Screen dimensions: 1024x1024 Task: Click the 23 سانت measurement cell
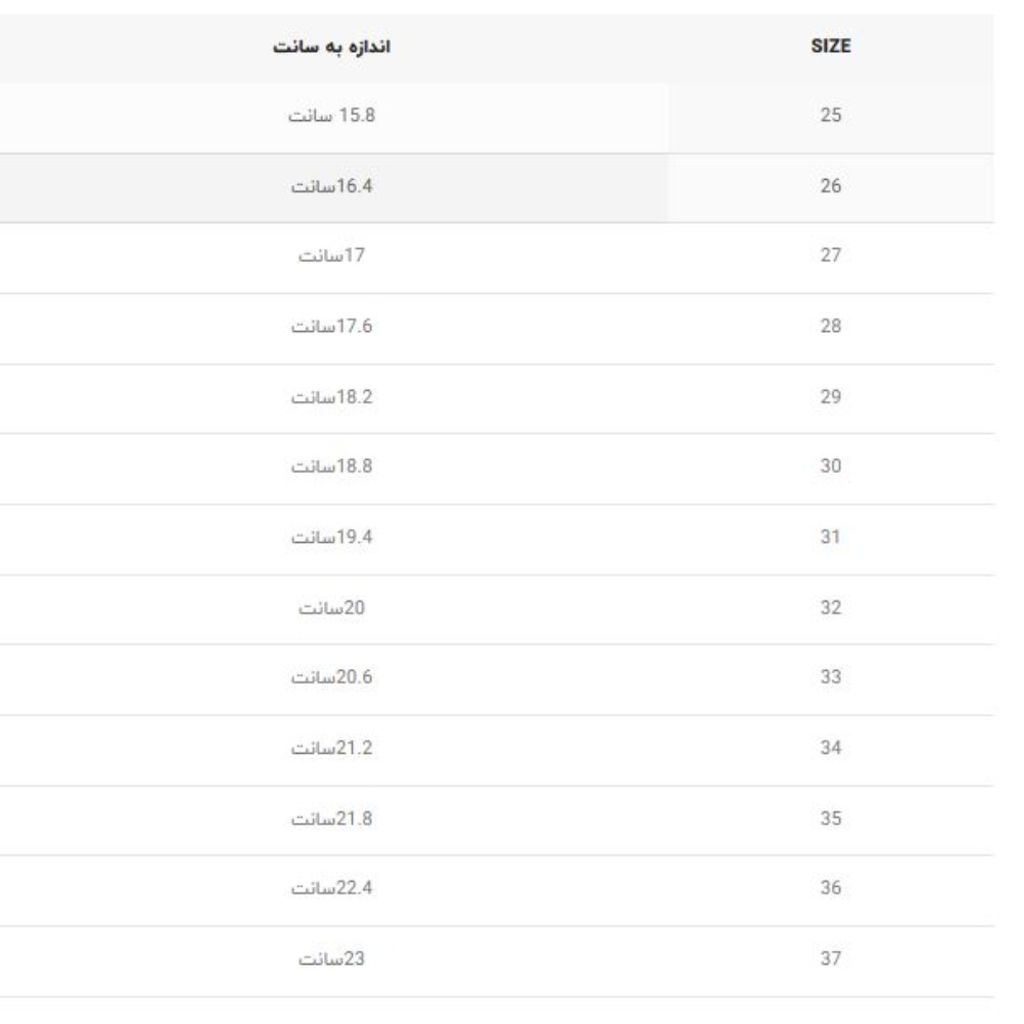click(x=332, y=959)
